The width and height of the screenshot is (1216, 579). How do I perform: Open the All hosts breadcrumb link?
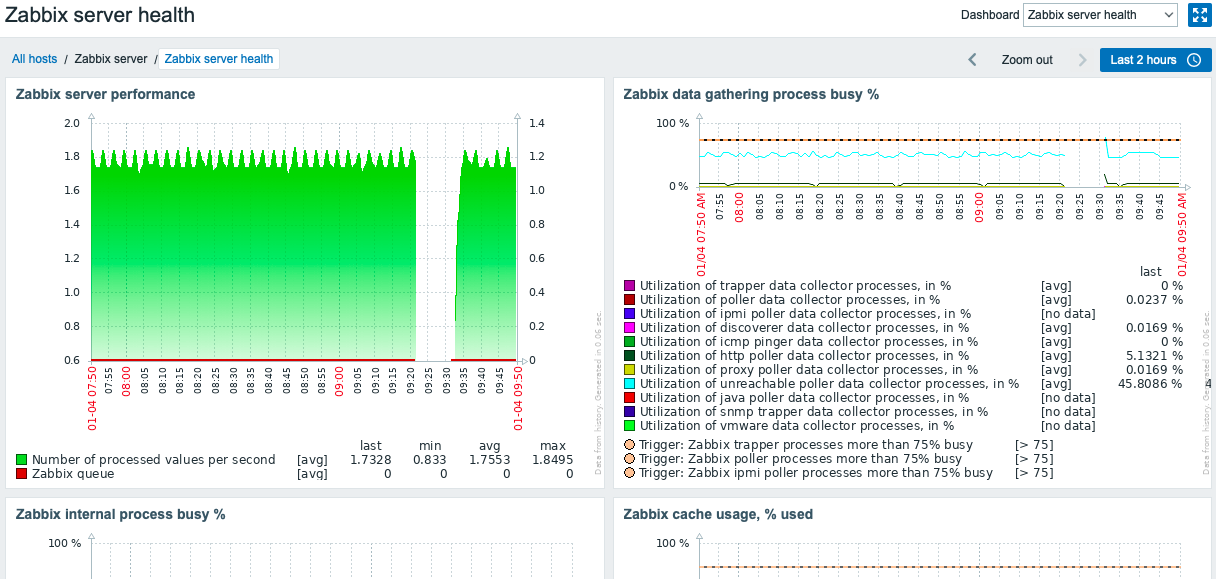34,59
